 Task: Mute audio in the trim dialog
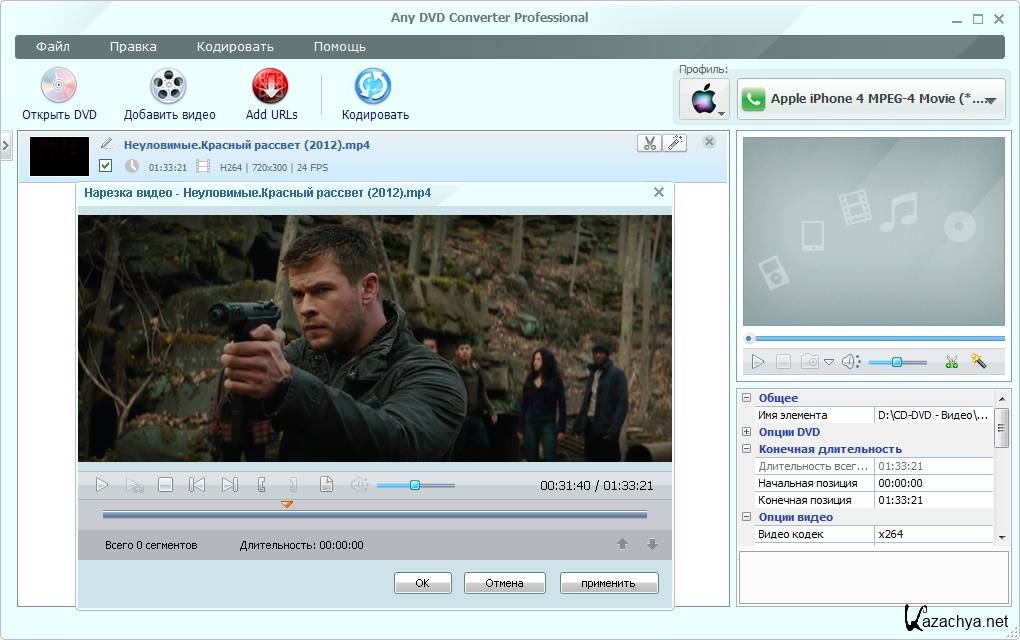[x=359, y=485]
